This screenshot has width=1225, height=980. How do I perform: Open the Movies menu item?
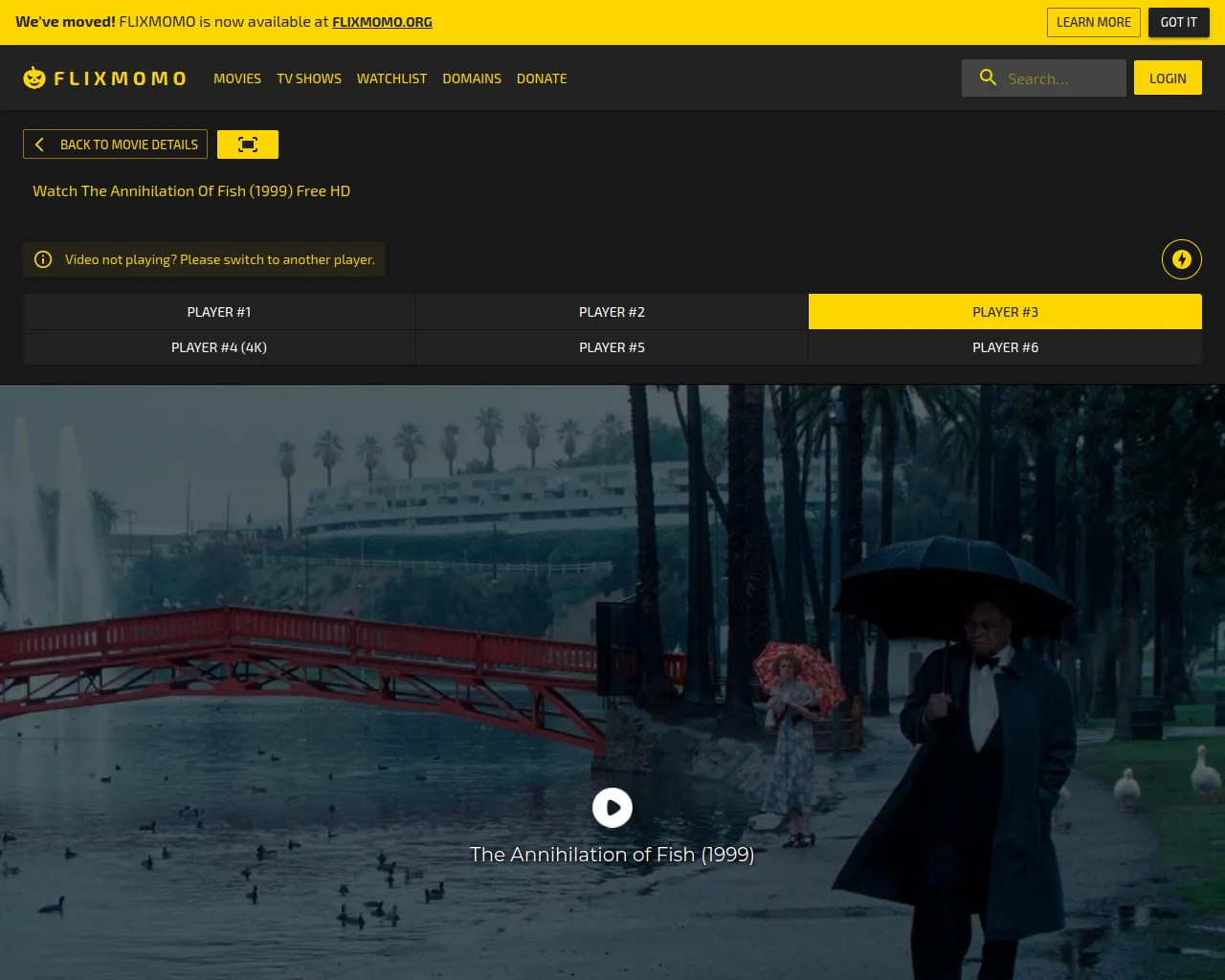(x=237, y=78)
